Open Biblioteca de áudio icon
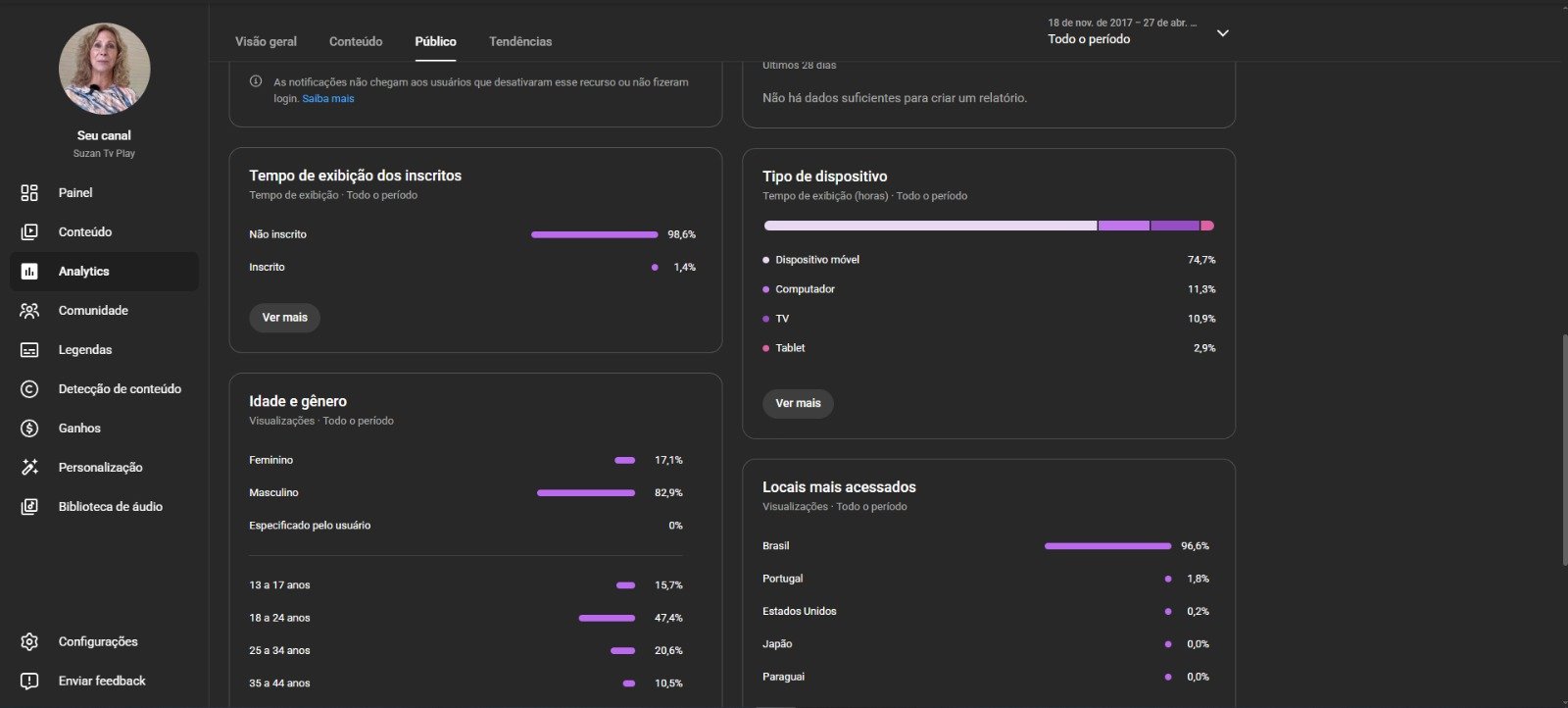Image resolution: width=1568 pixels, height=708 pixels. tap(29, 507)
